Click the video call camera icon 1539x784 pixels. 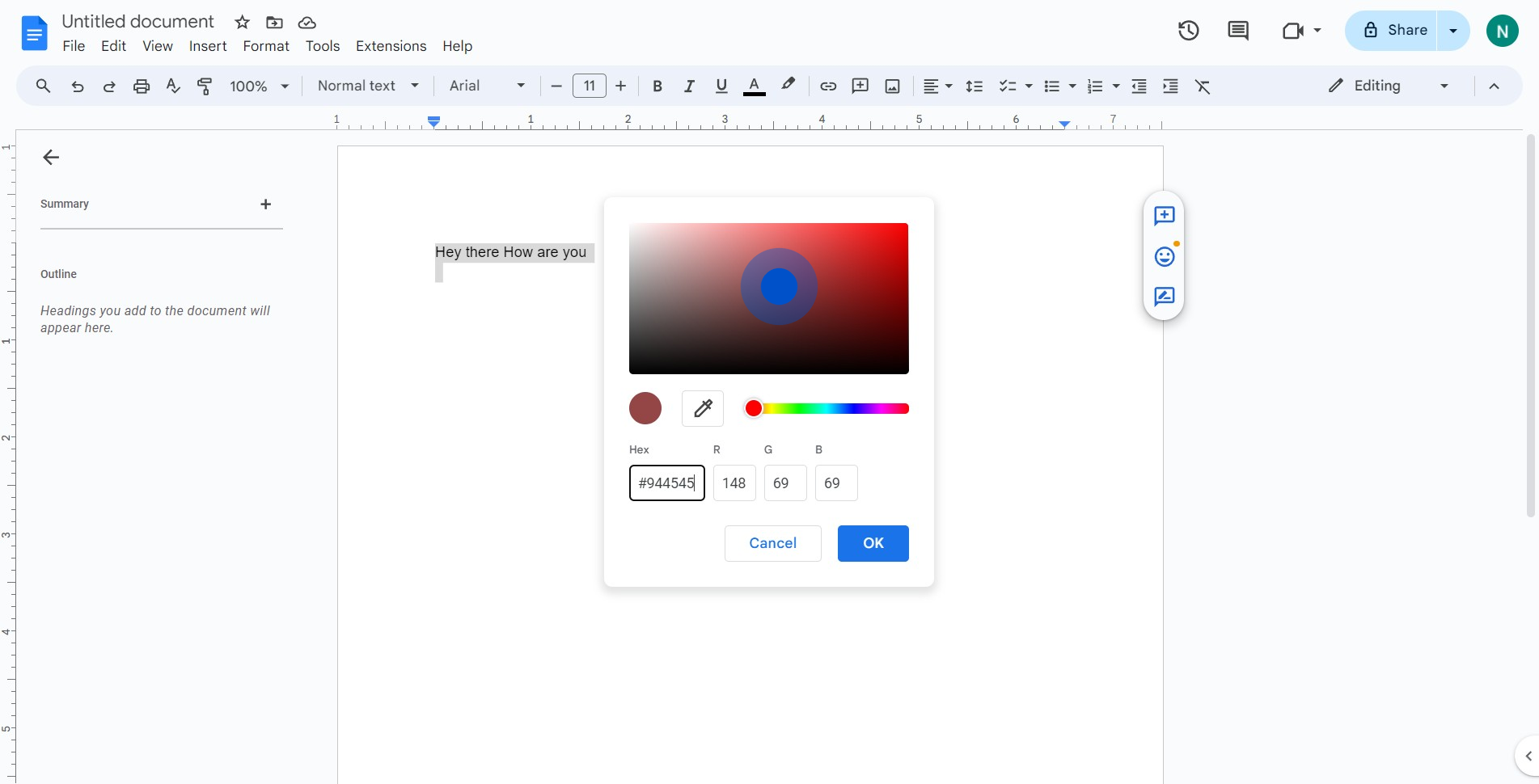tap(1293, 31)
